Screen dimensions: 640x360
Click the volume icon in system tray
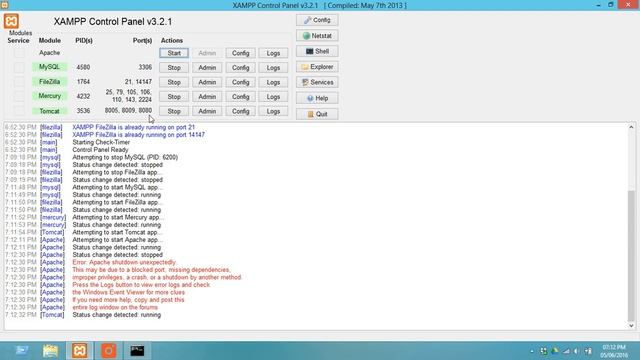pos(576,351)
